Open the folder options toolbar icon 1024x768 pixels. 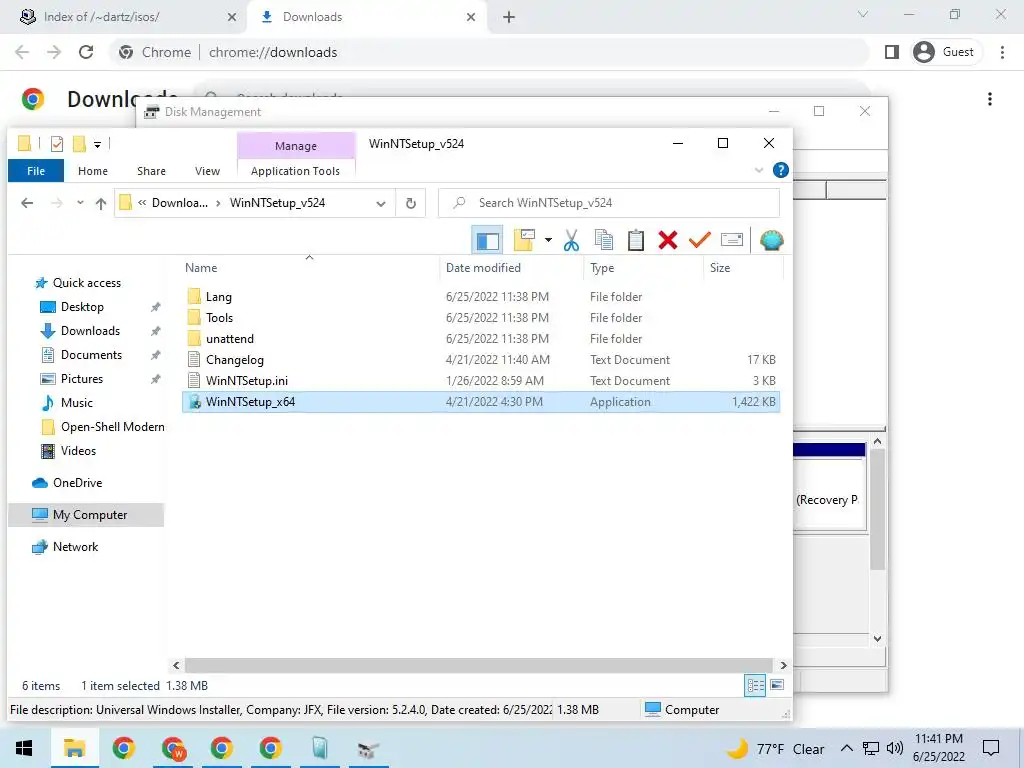coord(524,240)
